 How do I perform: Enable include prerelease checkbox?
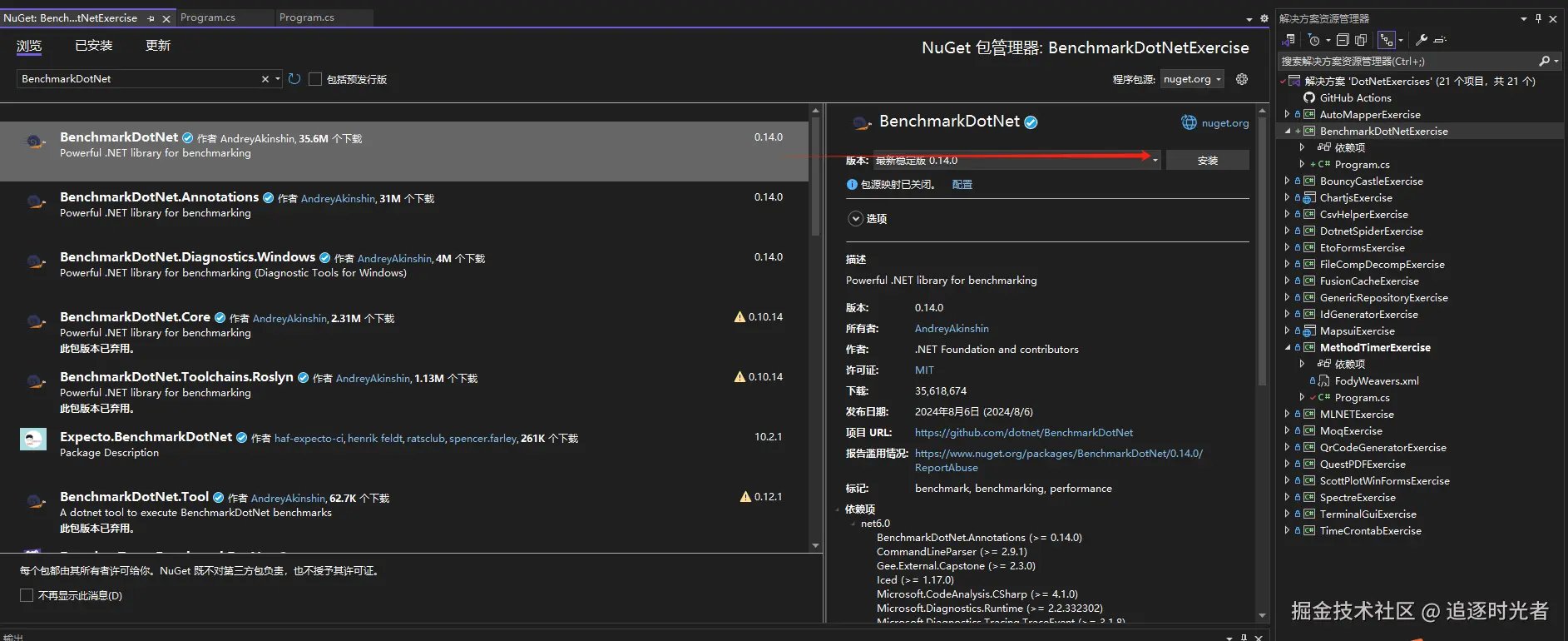click(x=315, y=79)
